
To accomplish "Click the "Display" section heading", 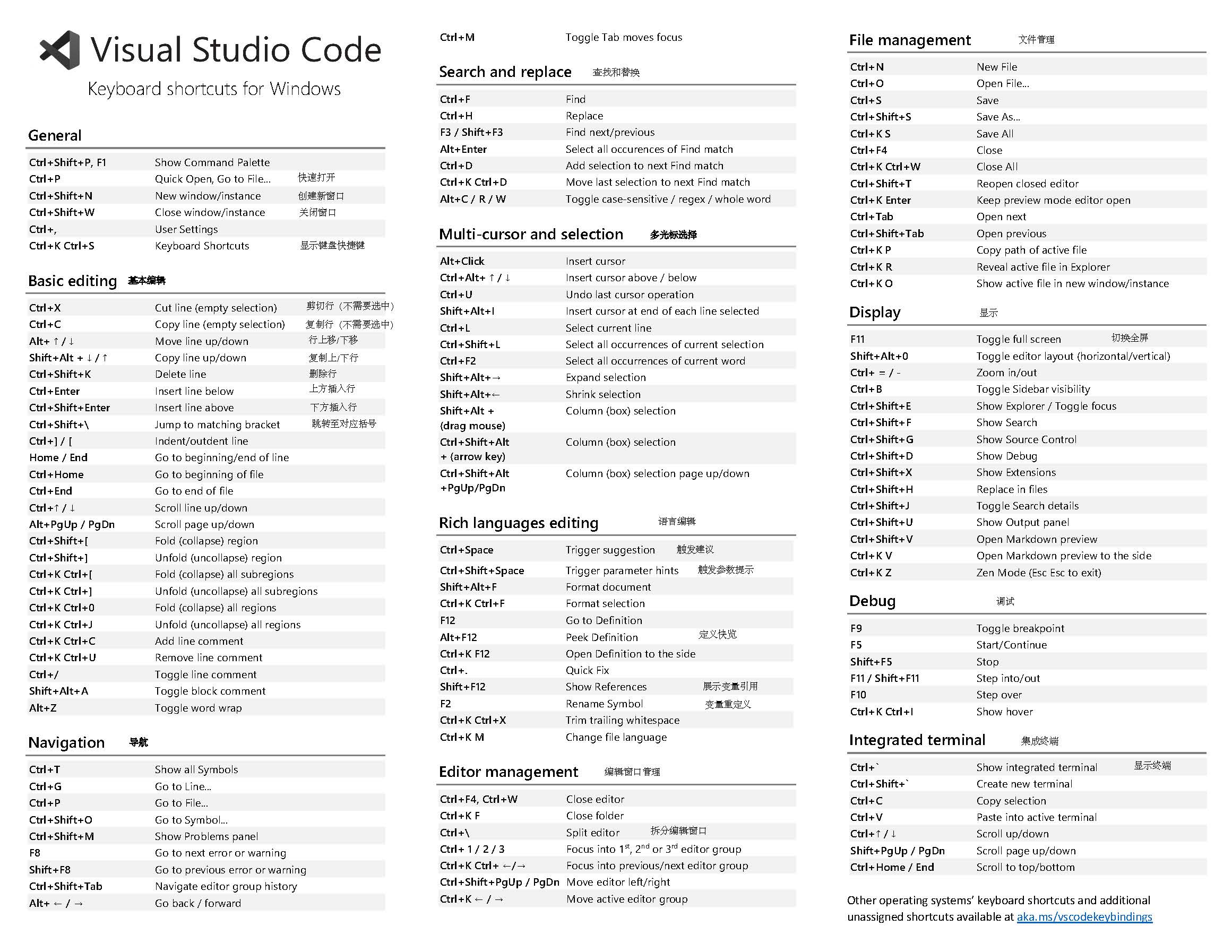I will click(x=875, y=312).
